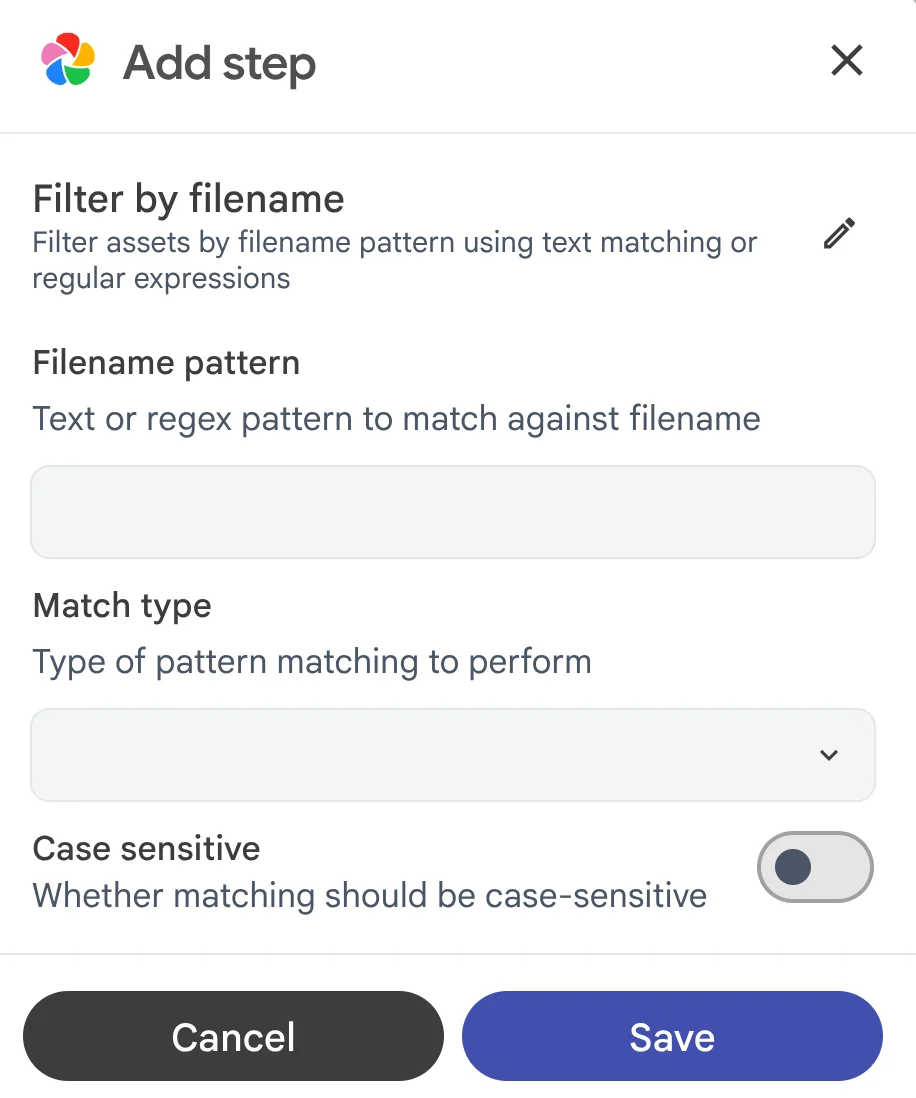Select the Filter by filename heading

coord(188,199)
